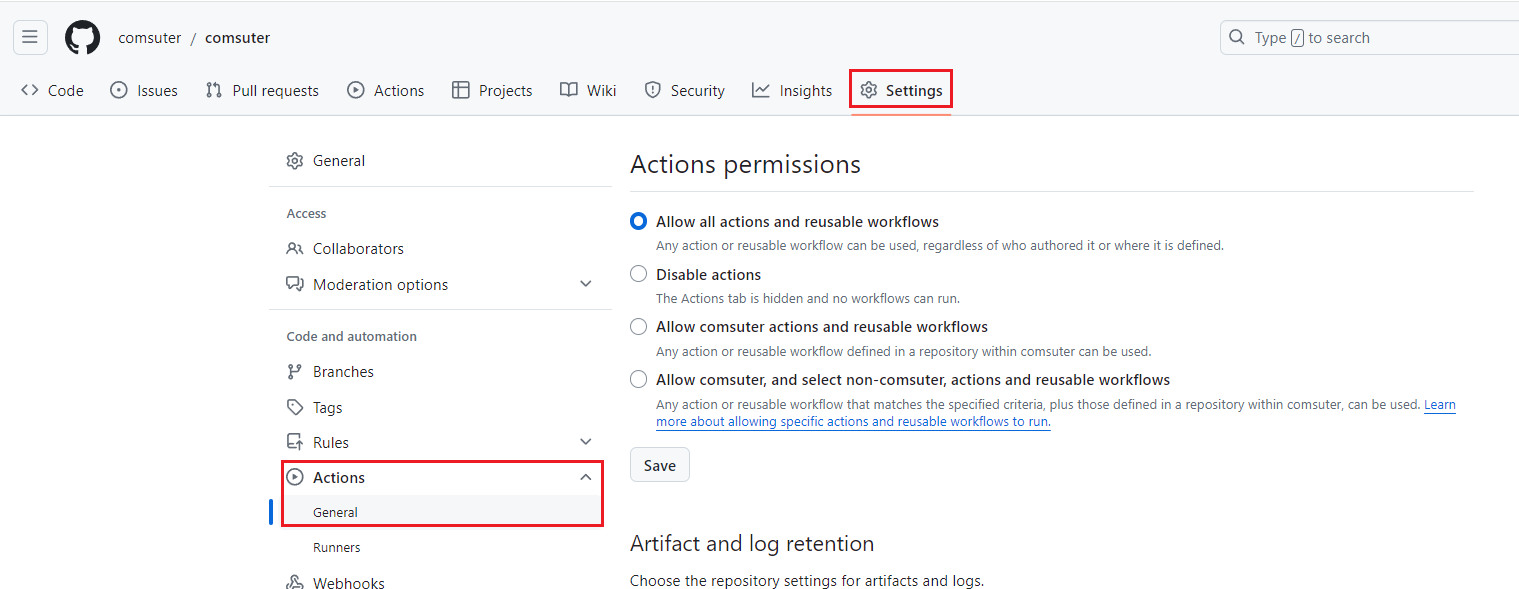Screen dimensions: 1519x589
Task: Click the Pull requests branch icon
Action: tap(214, 90)
